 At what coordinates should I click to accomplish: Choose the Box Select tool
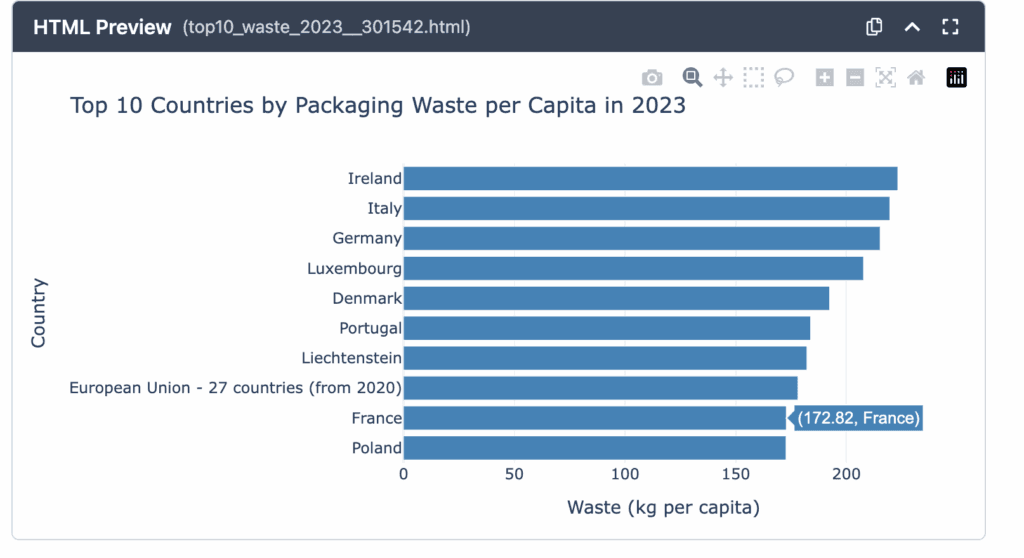(x=753, y=78)
